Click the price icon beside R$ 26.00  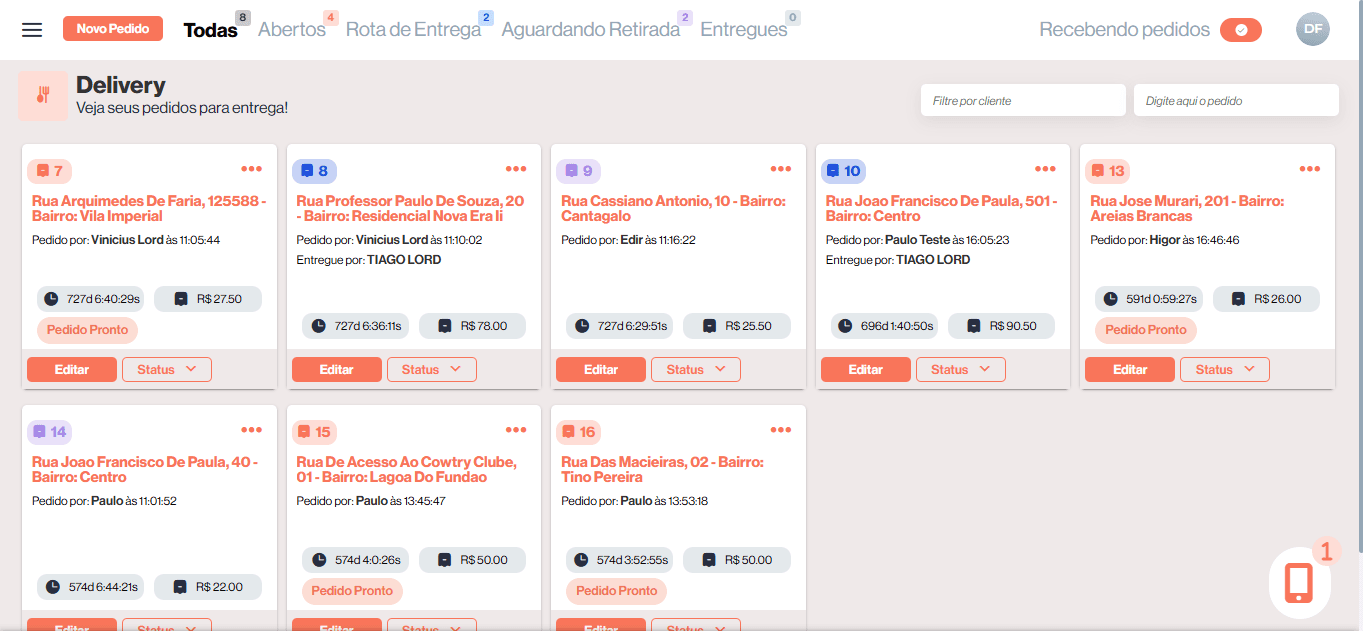pos(1238,299)
